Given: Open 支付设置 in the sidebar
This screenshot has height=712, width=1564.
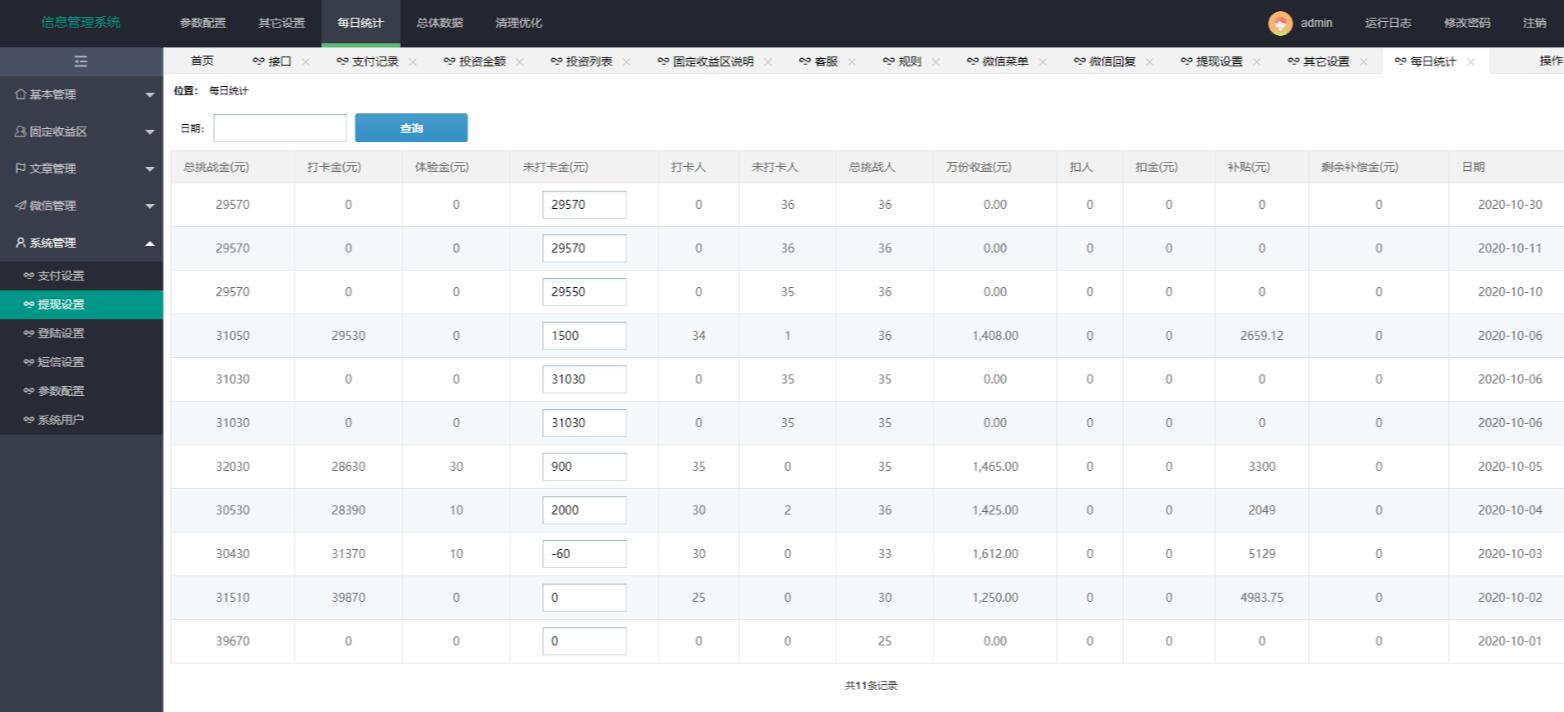Looking at the screenshot, I should 81,276.
